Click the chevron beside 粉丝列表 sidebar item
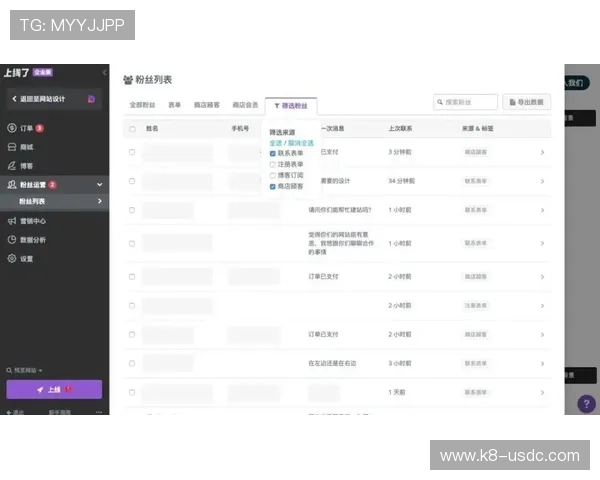 click(x=100, y=201)
